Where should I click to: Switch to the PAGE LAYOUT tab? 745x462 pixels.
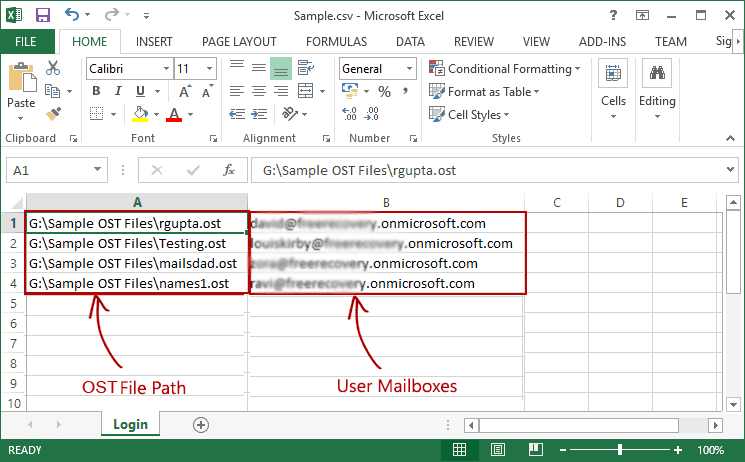pos(239,42)
